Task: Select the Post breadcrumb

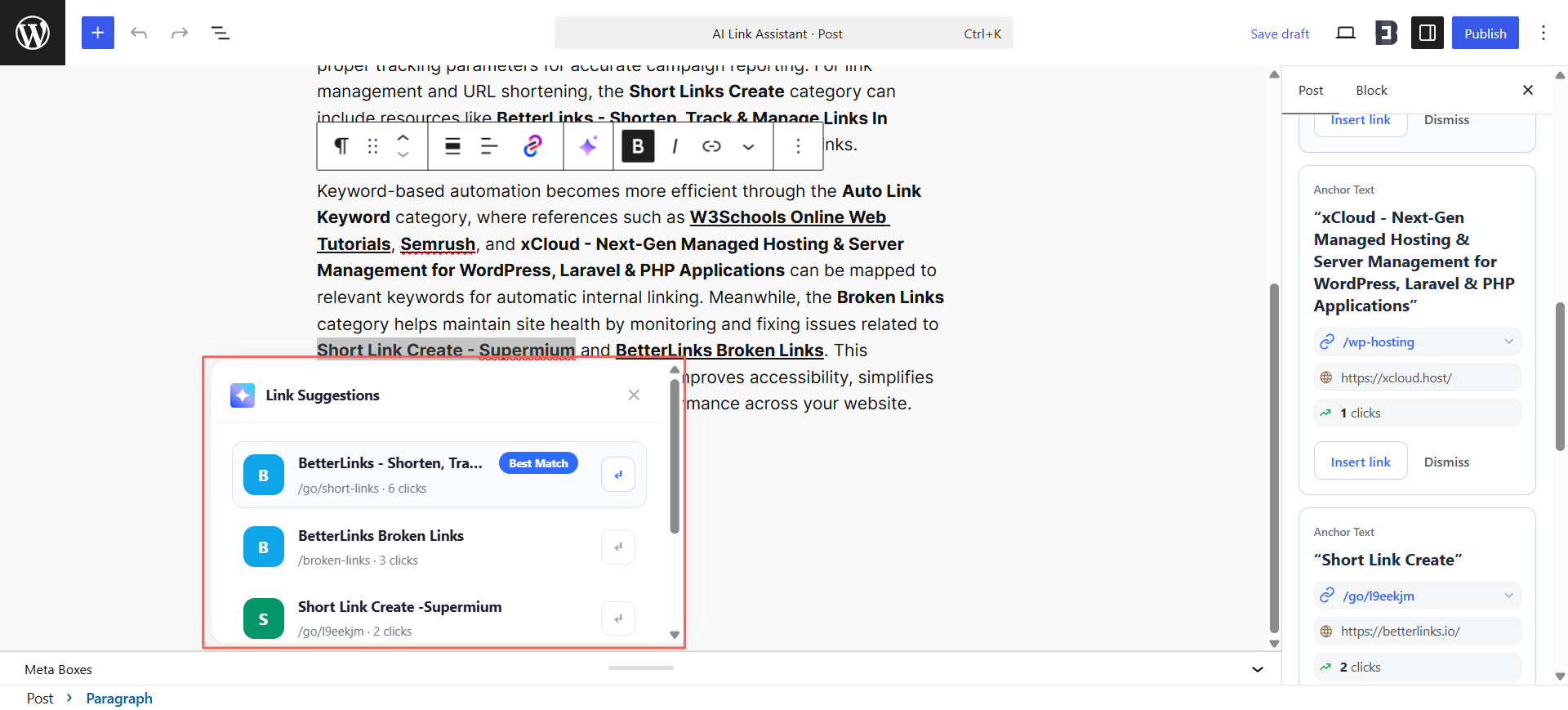Action: (x=40, y=699)
